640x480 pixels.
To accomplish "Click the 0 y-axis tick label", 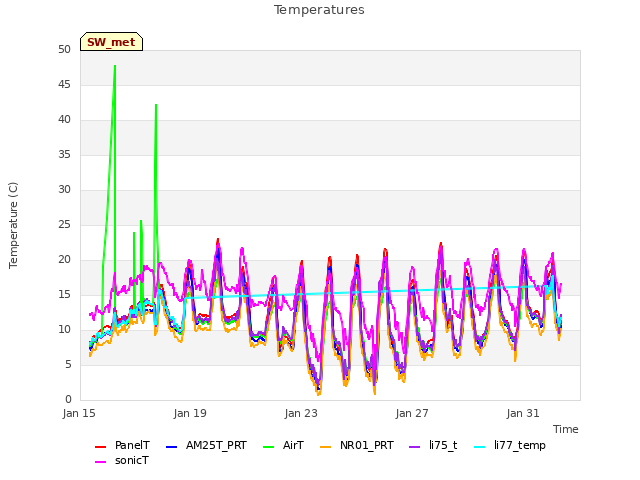I will [68, 399].
